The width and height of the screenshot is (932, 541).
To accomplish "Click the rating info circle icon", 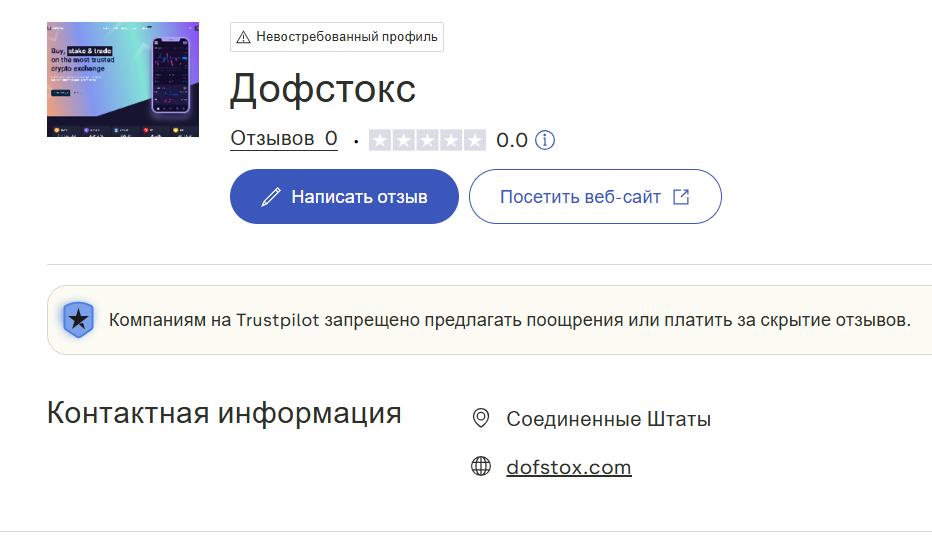I will point(544,140).
